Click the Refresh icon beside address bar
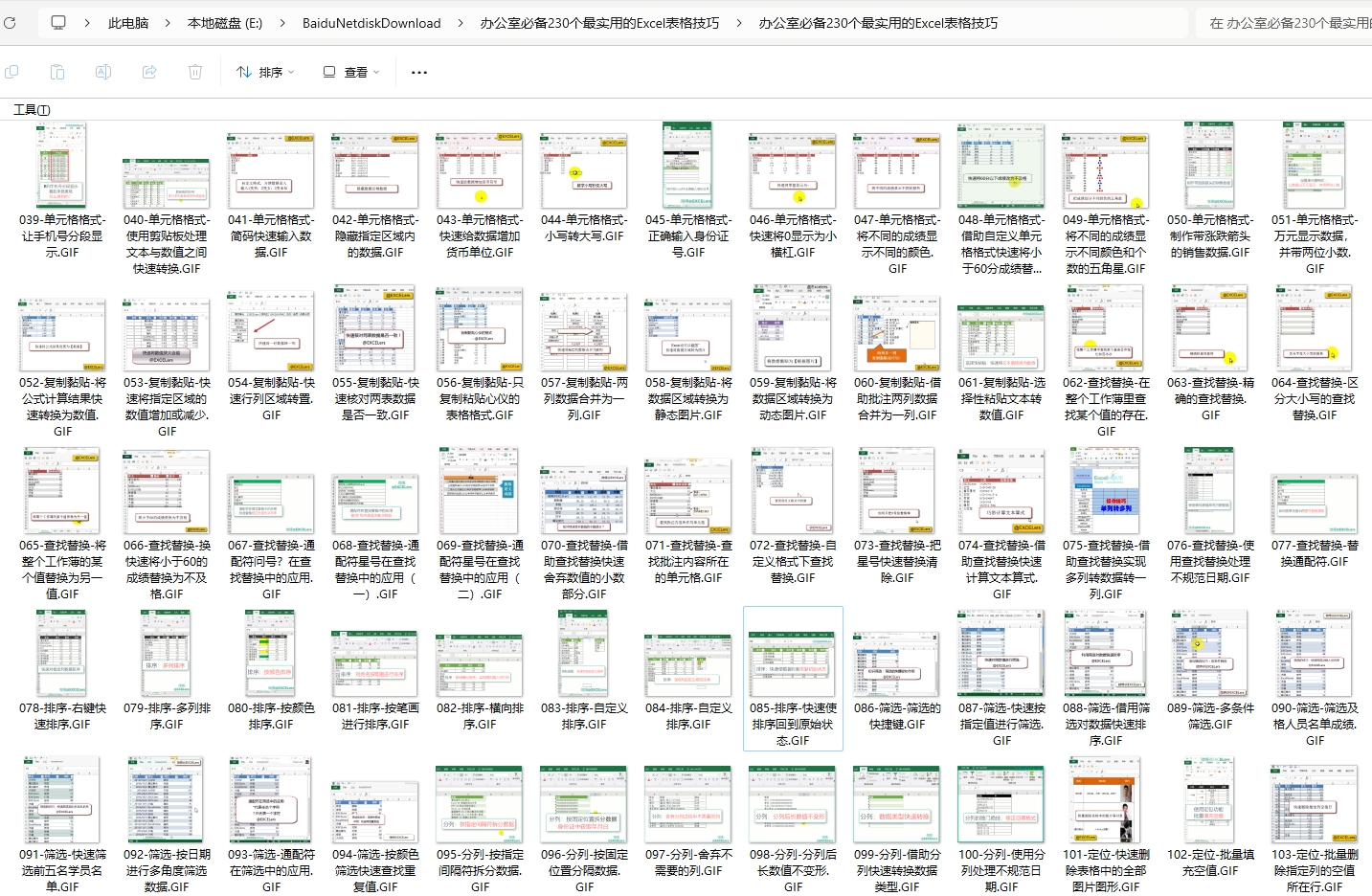 (10, 23)
